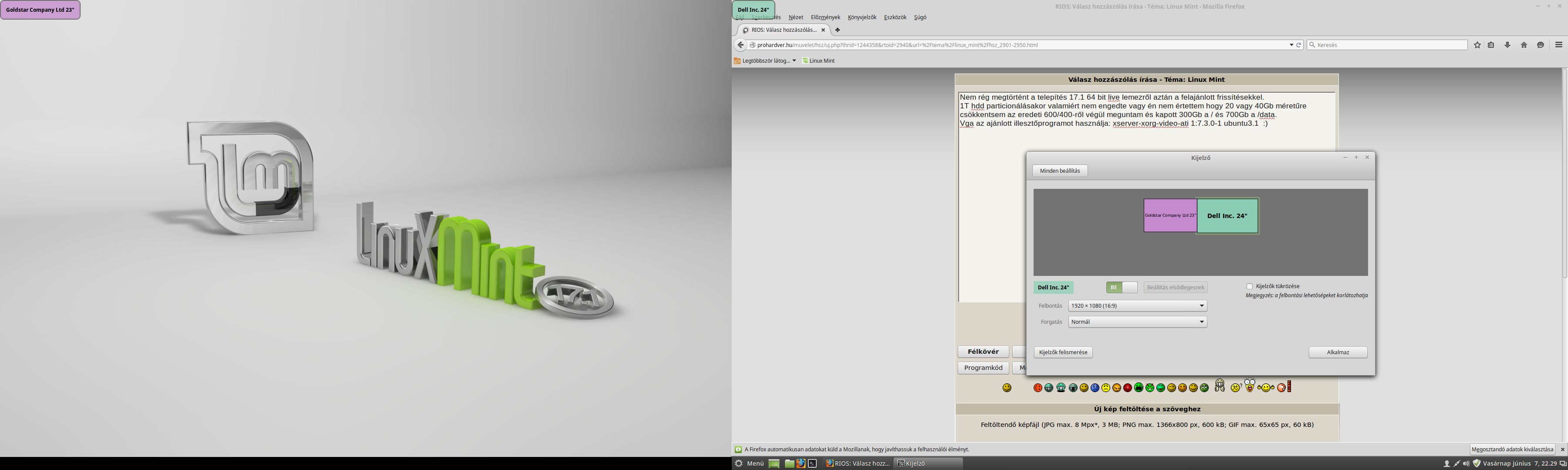This screenshot has width=1568, height=470.
Task: Open Könyvjelzők menu
Action: pos(862,17)
